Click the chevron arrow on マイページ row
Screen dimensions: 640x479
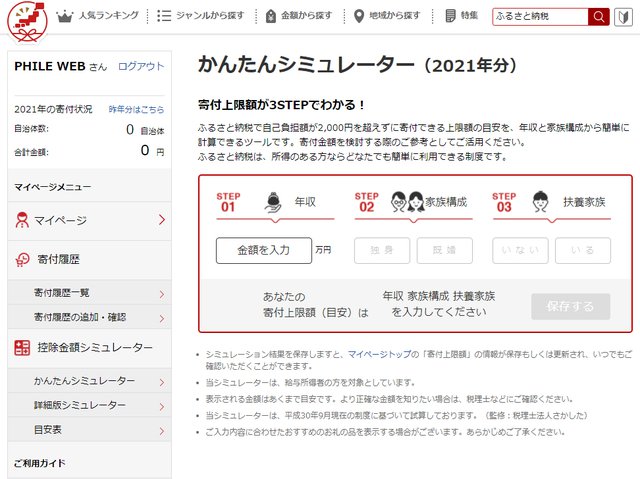[x=162, y=220]
